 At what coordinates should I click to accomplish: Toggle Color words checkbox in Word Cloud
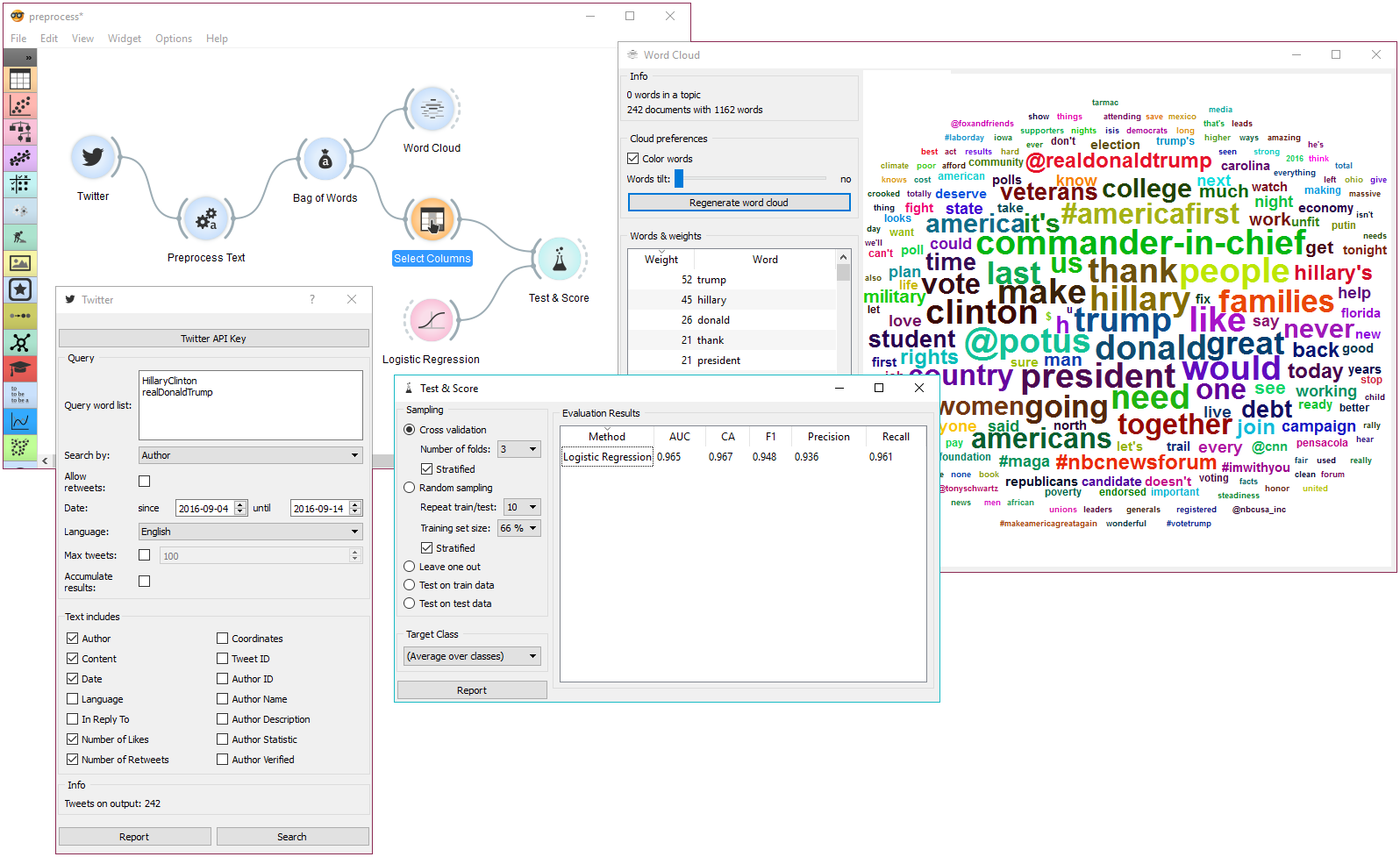coord(633,159)
